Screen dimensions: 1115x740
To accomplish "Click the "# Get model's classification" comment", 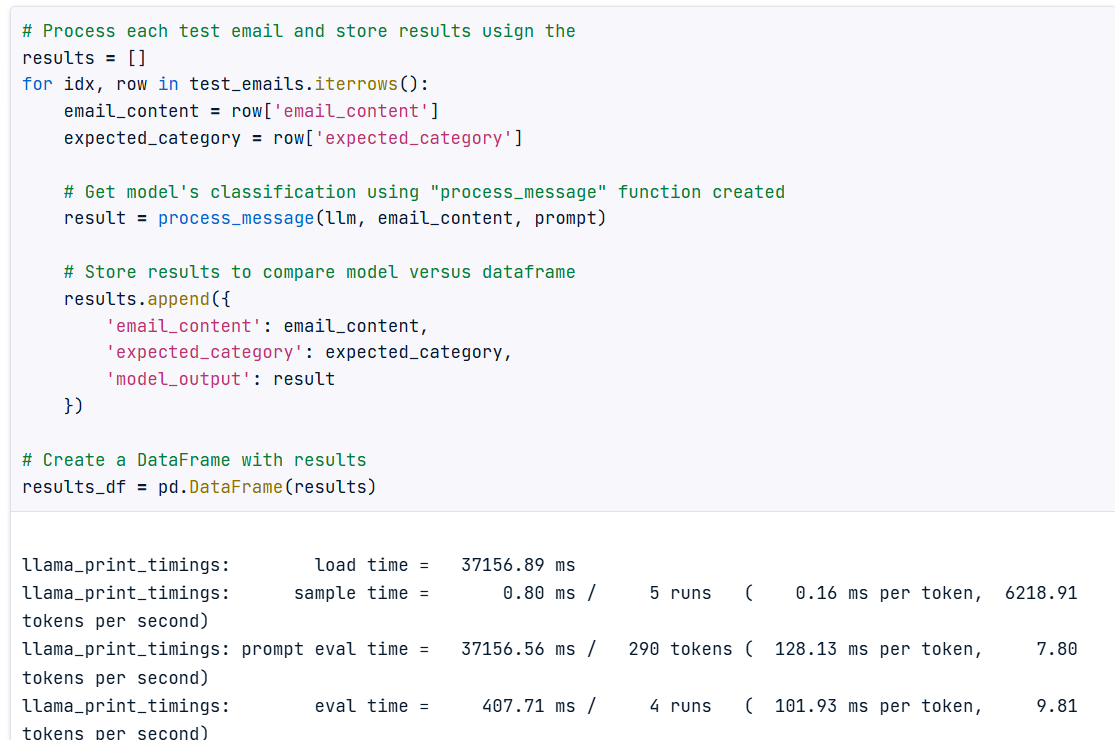I will pos(424,192).
